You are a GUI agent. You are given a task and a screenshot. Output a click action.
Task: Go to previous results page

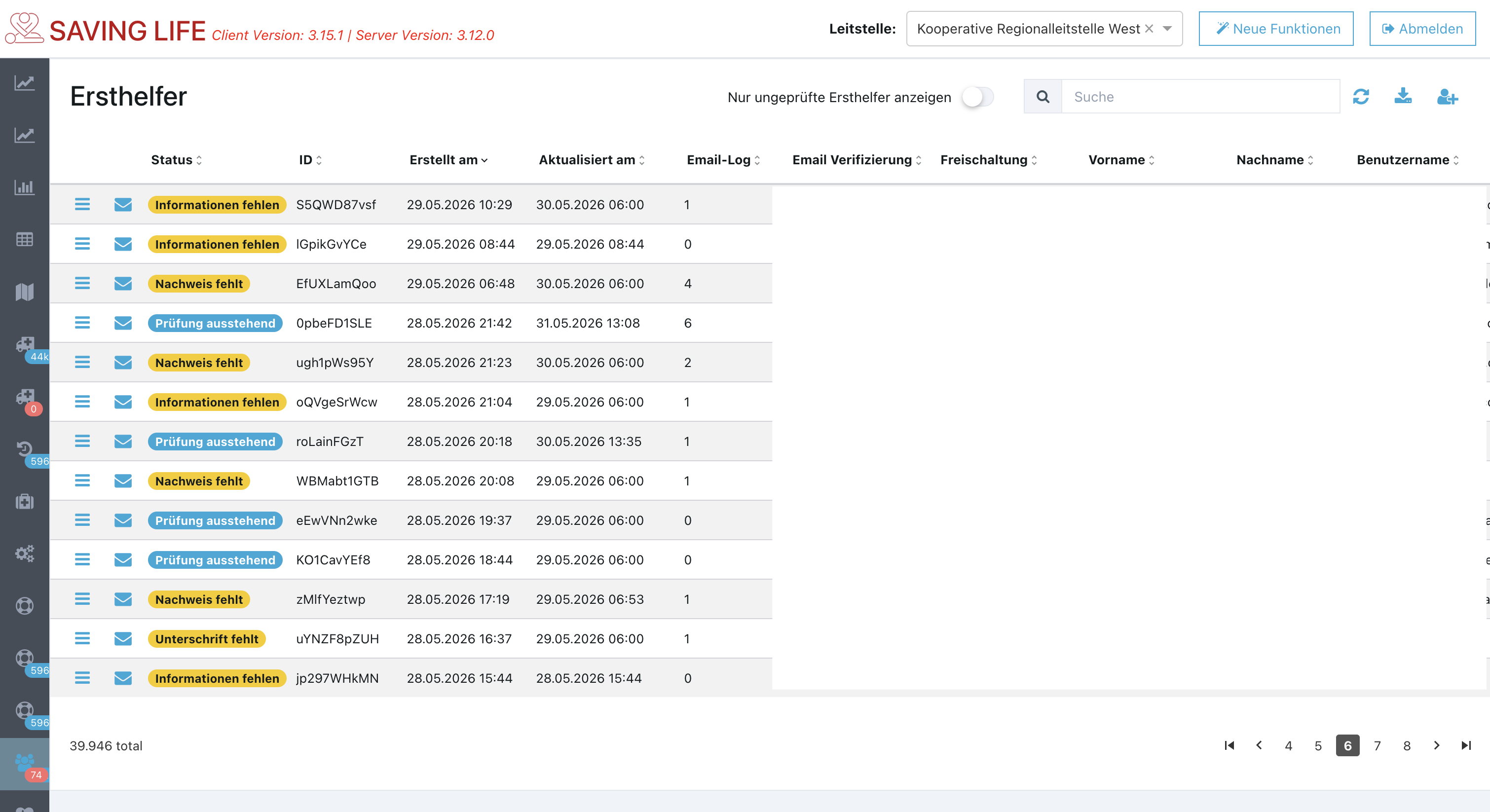click(x=1259, y=745)
